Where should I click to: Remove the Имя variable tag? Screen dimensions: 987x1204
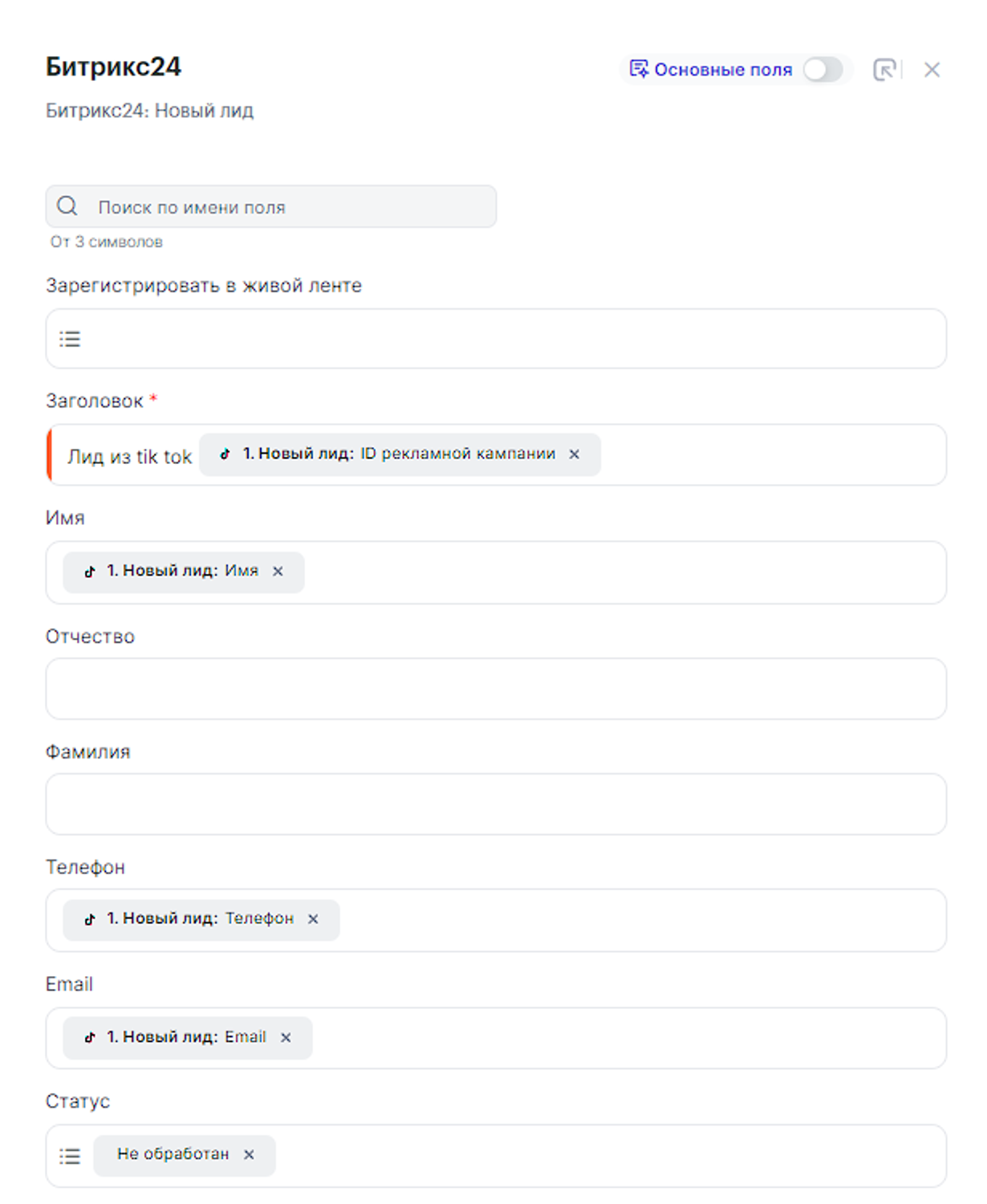(x=278, y=571)
